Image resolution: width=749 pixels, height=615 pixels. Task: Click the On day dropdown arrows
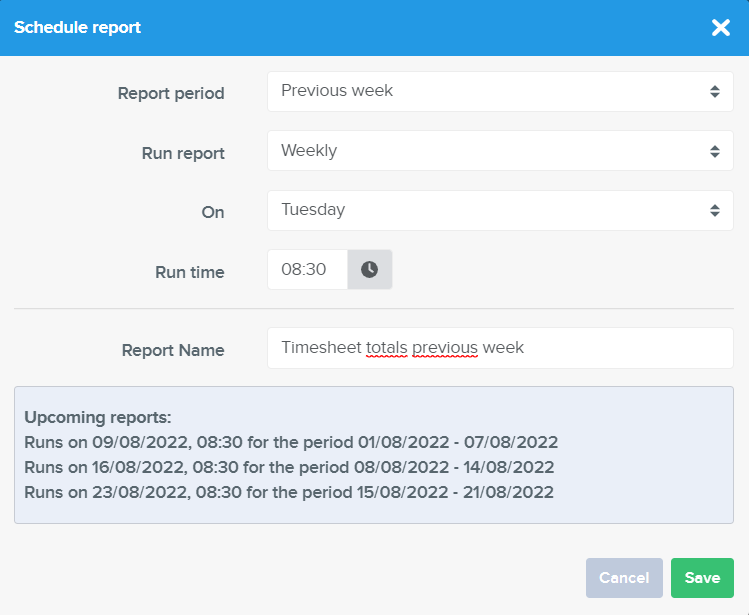pos(715,210)
